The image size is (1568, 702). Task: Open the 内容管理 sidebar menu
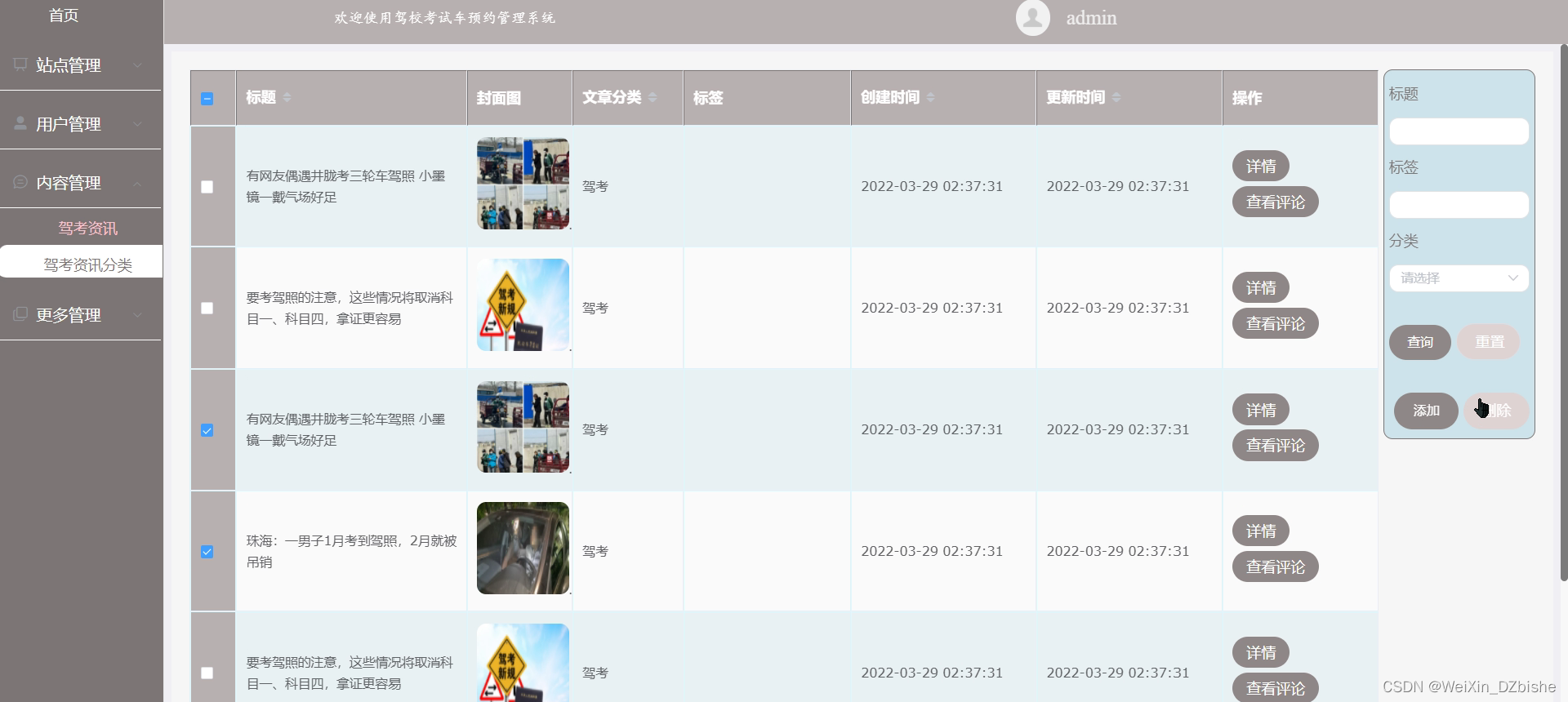coord(81,183)
